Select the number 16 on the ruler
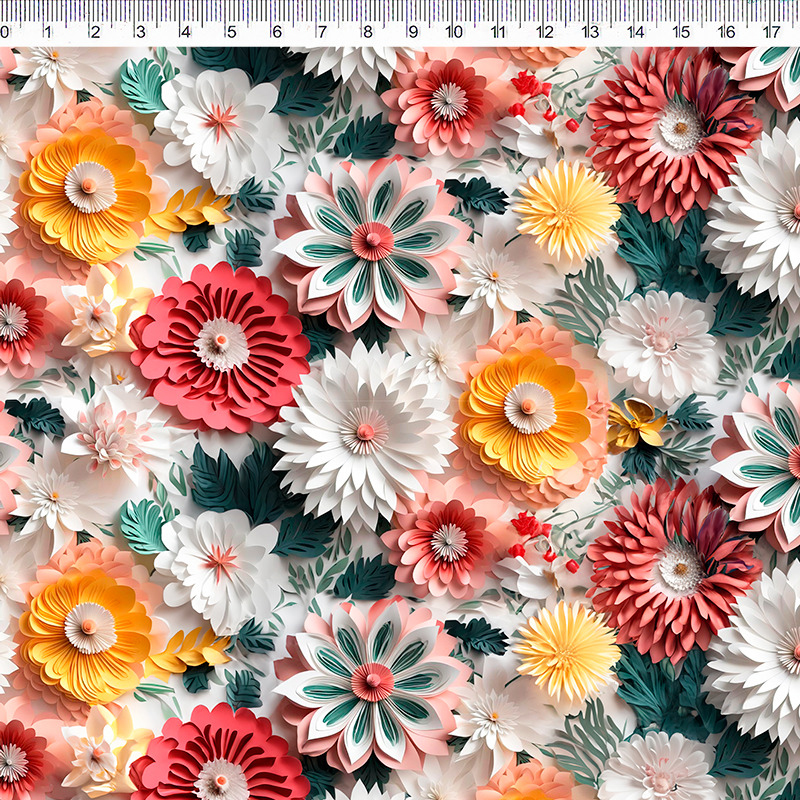Screen dimensions: 800x800 pyautogui.click(x=727, y=32)
